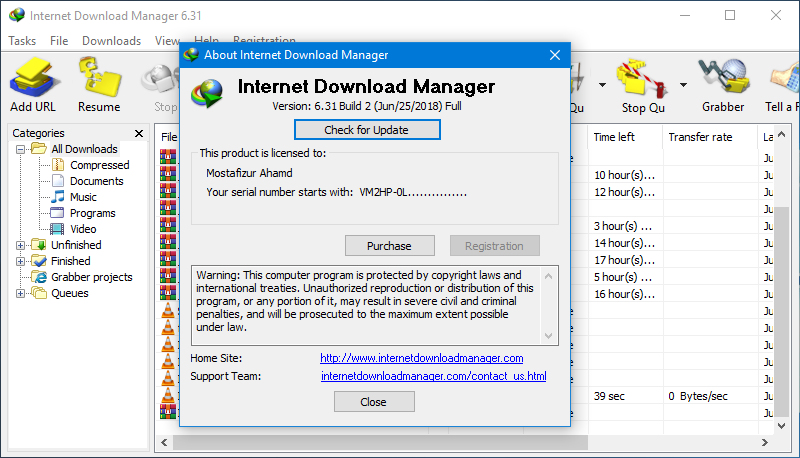Expand the Queues category node
Image resolution: width=800 pixels, height=458 pixels.
(20, 293)
